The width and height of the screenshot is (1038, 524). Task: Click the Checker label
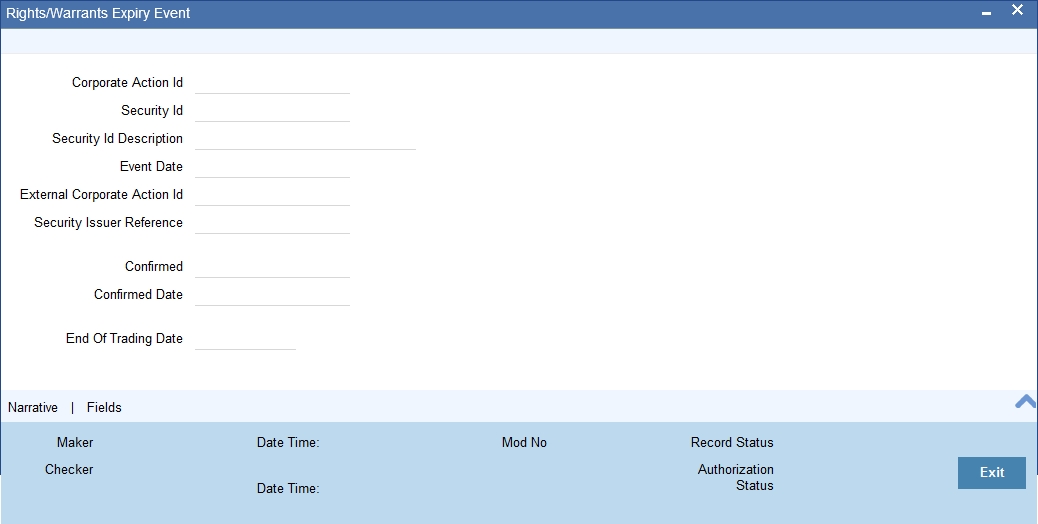pos(69,469)
